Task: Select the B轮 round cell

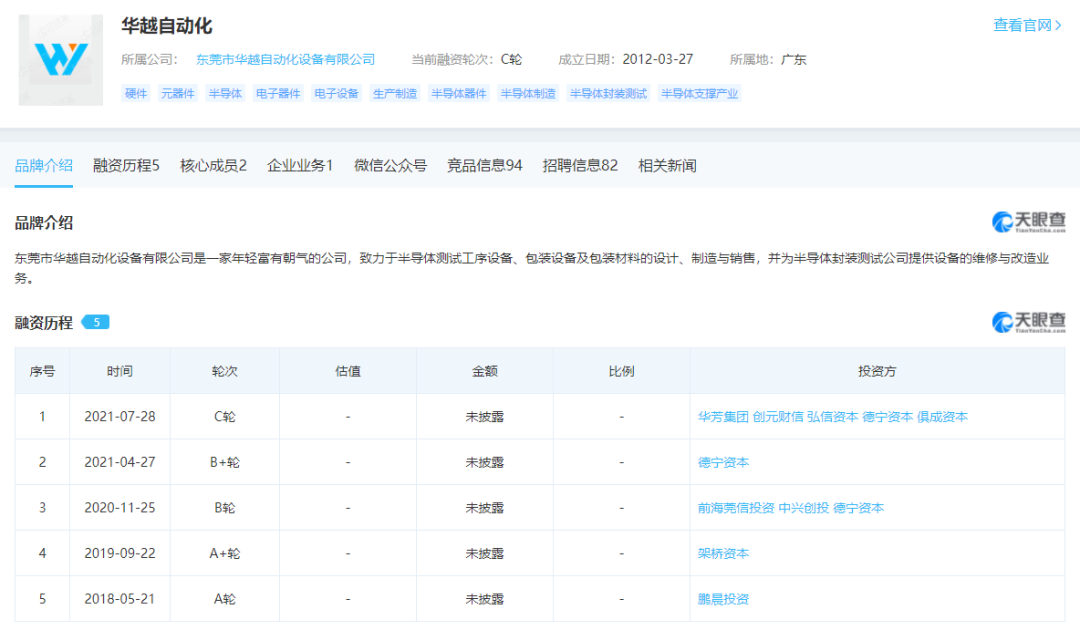Action: tap(225, 507)
